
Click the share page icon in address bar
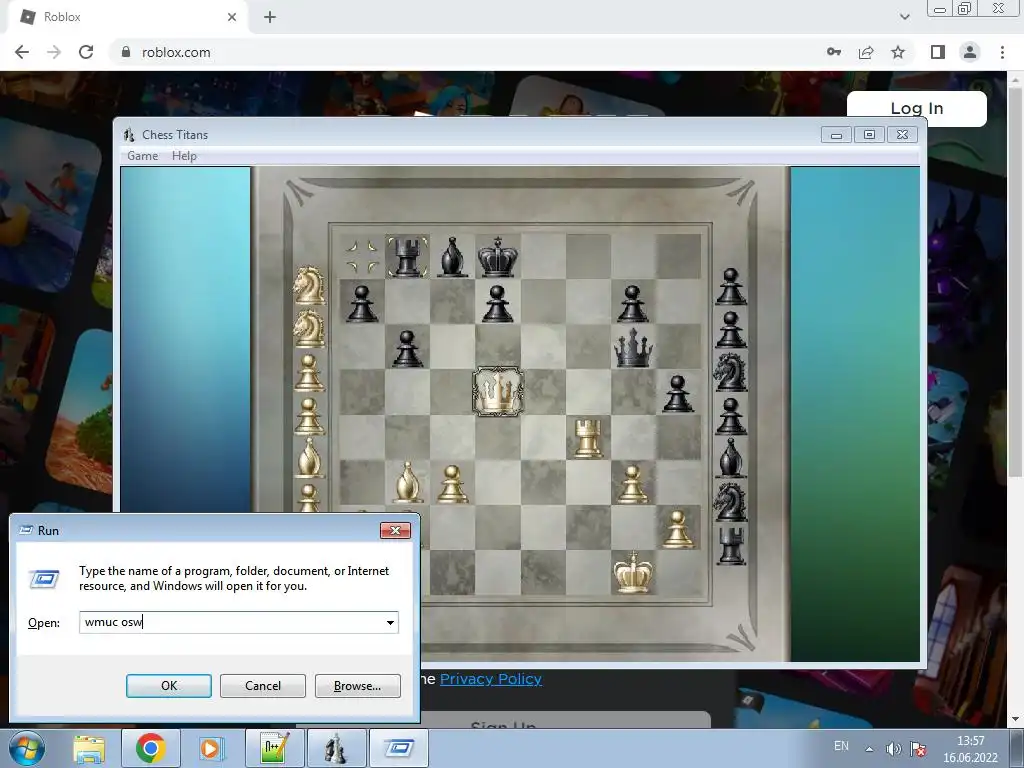pyautogui.click(x=866, y=52)
